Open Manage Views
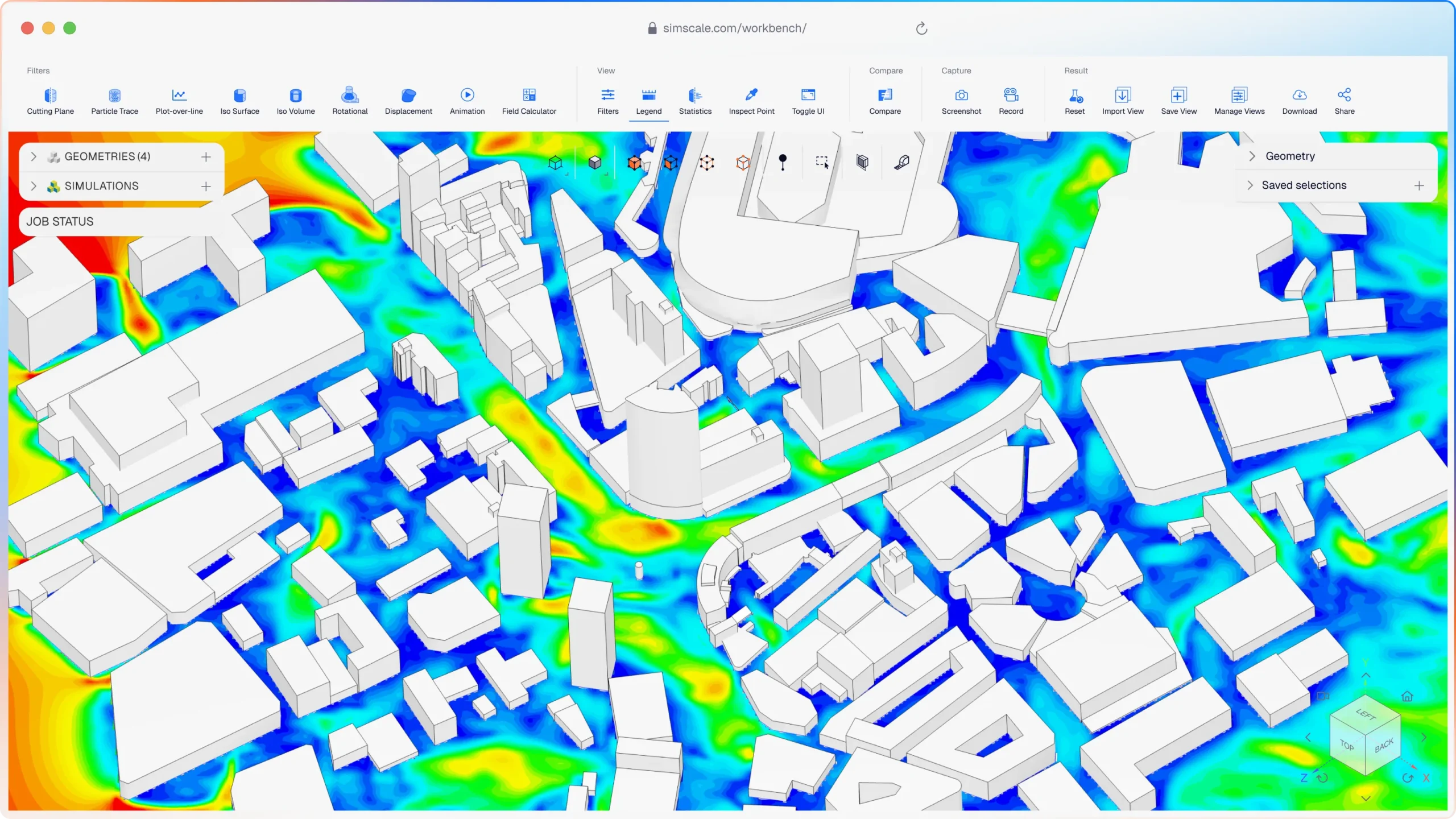 (1239, 101)
